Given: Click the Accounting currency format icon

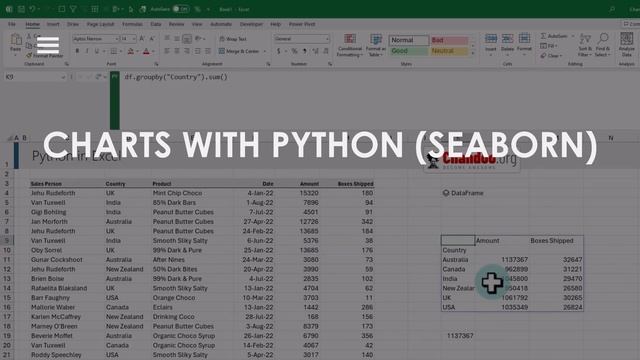Looking at the screenshot, I should 279,51.
